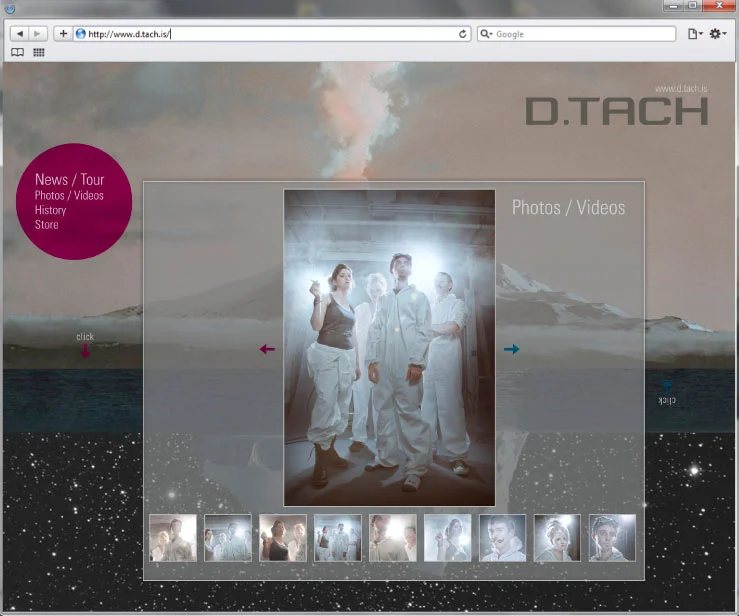Open the History page link
Screen dimensions: 739x616
coord(50,210)
